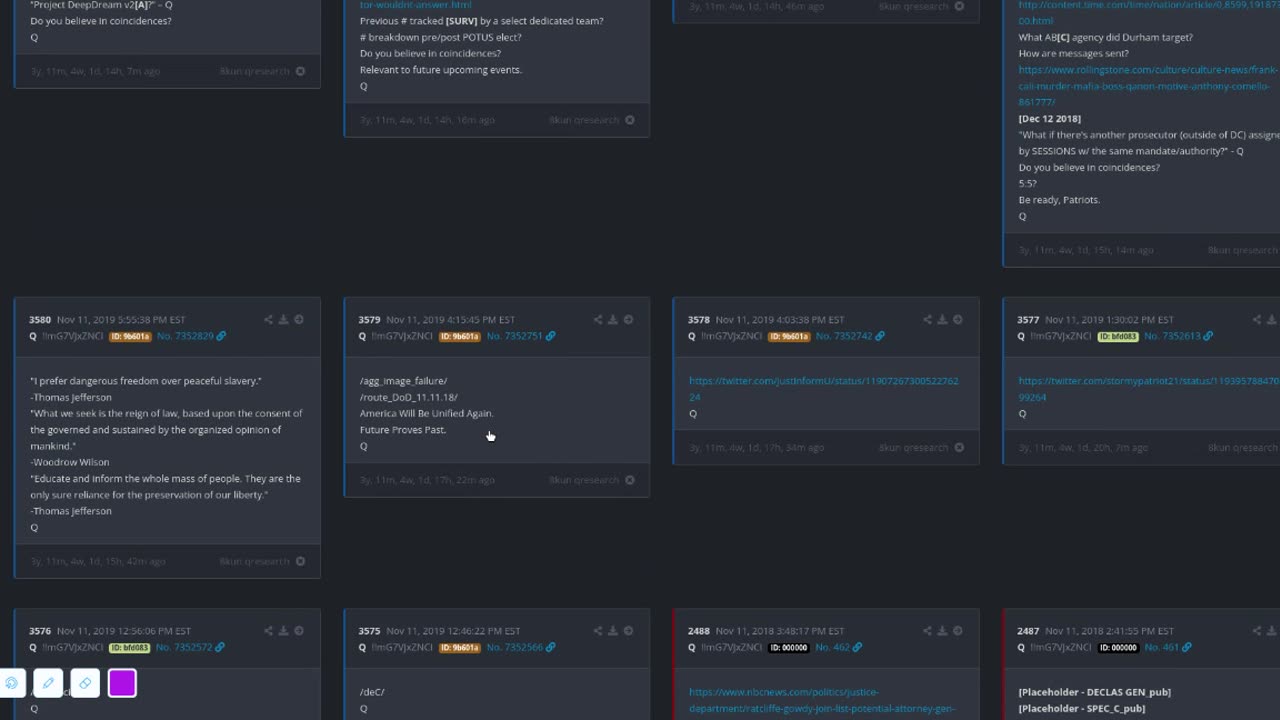Select the eraser annotation tool

(x=85, y=683)
